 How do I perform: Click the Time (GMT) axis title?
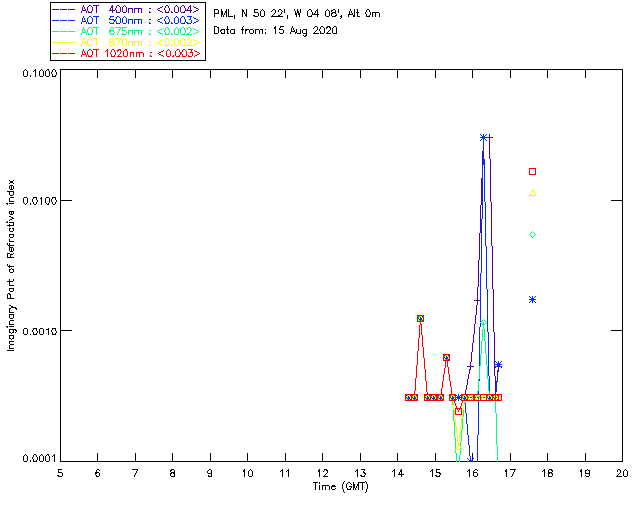[x=340, y=487]
